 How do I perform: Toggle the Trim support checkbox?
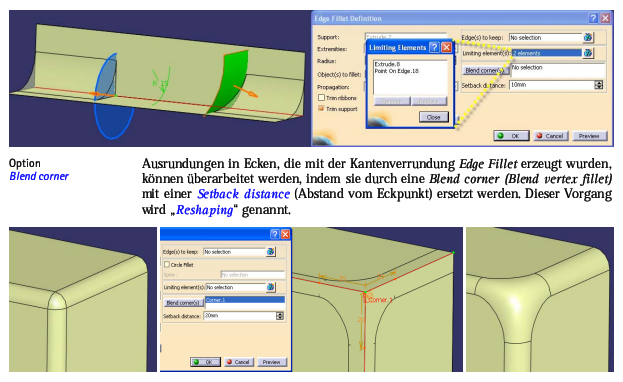[321, 108]
